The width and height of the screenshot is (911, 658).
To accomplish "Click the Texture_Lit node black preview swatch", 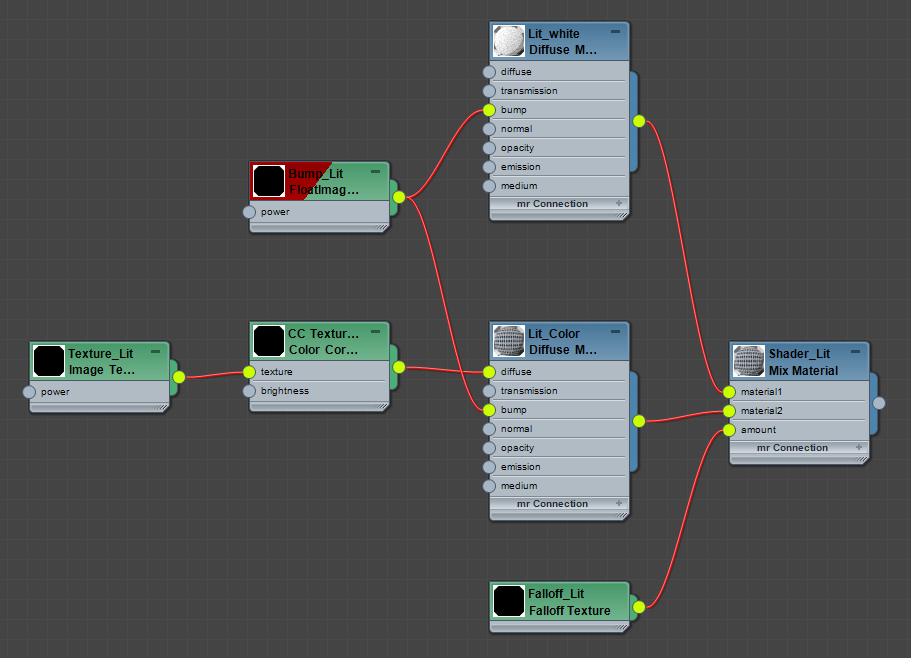I will pos(49,361).
